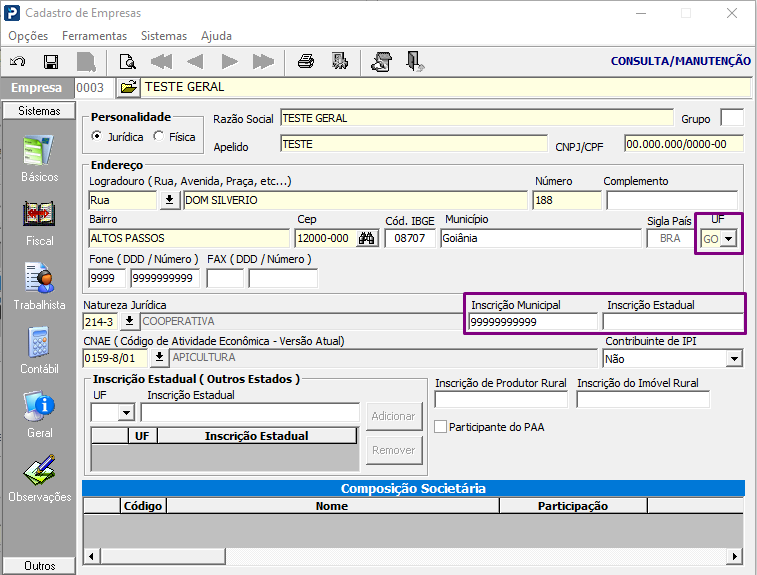Click the save floppy disk icon
The height and width of the screenshot is (575, 757).
click(51, 62)
